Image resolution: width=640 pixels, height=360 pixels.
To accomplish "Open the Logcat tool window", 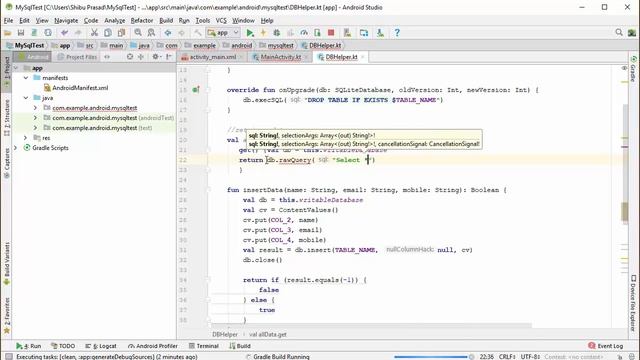I will [x=101, y=346].
